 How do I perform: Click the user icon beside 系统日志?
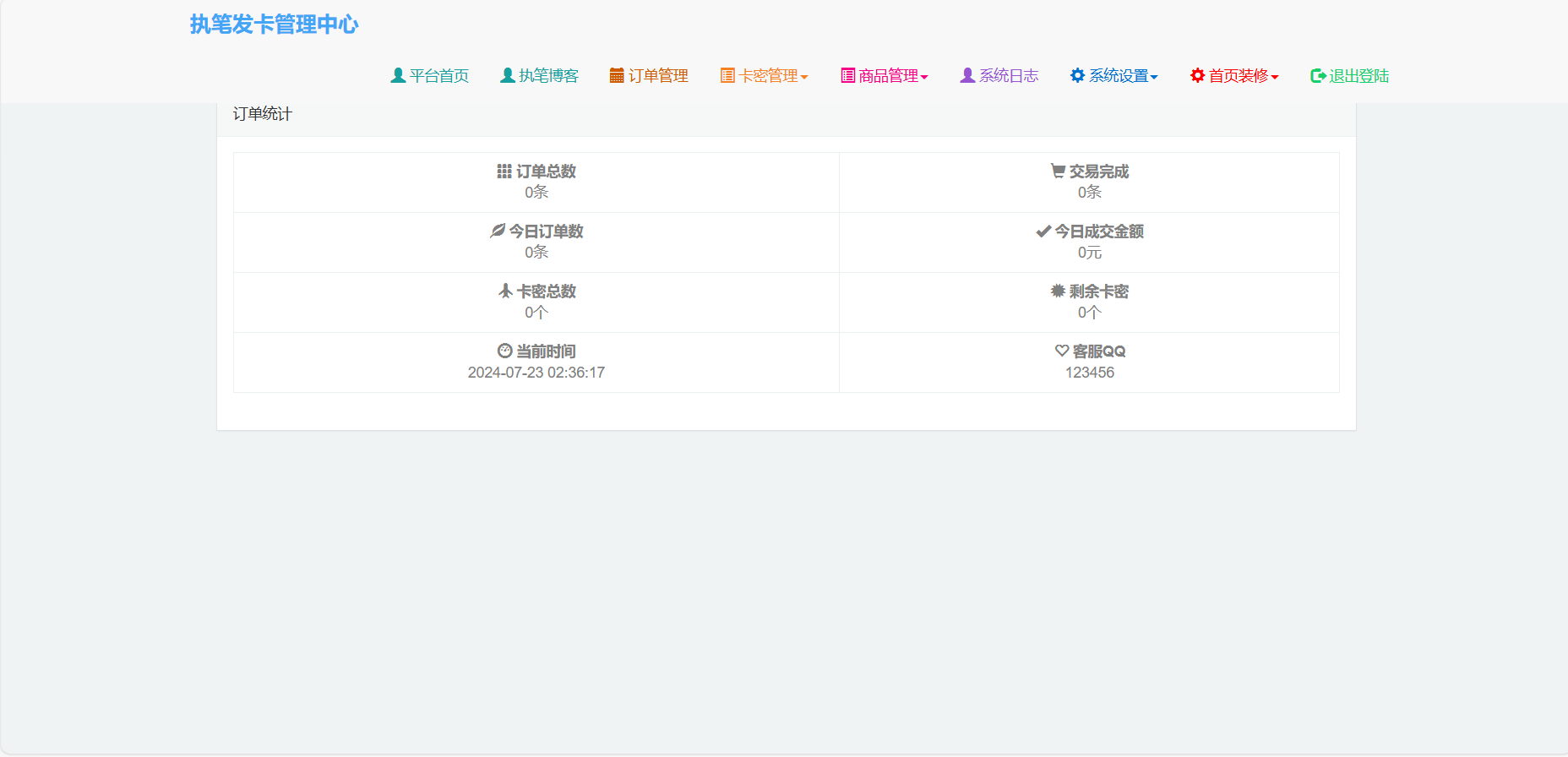(x=968, y=75)
